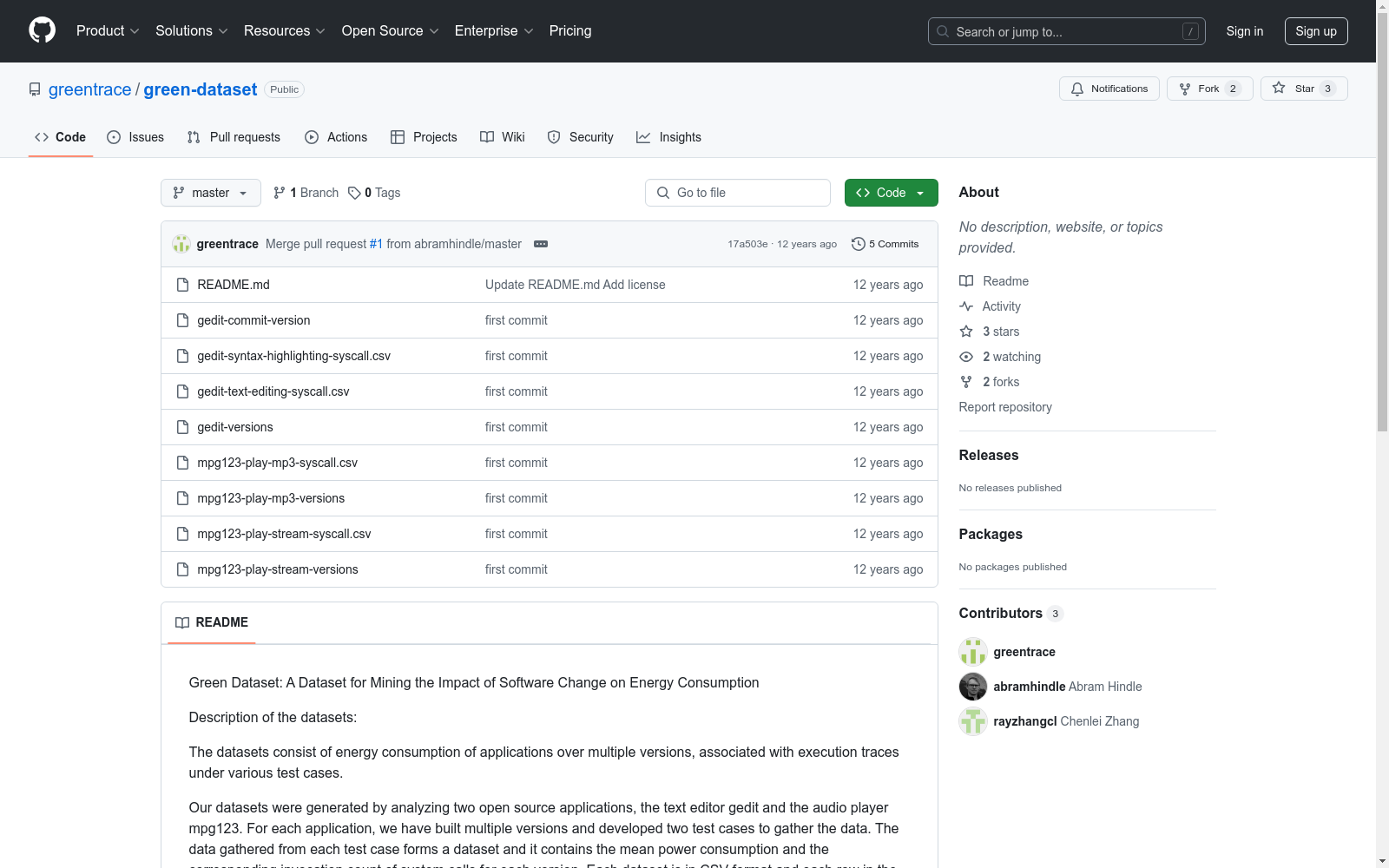Open commit hash 17a503e

[747, 244]
